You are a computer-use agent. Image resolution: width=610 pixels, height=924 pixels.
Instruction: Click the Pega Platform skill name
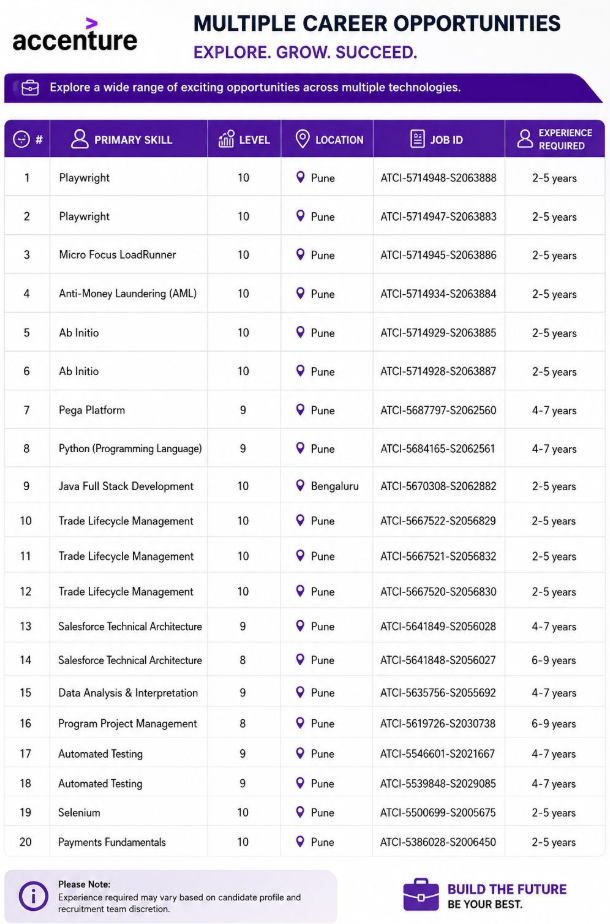(92, 410)
